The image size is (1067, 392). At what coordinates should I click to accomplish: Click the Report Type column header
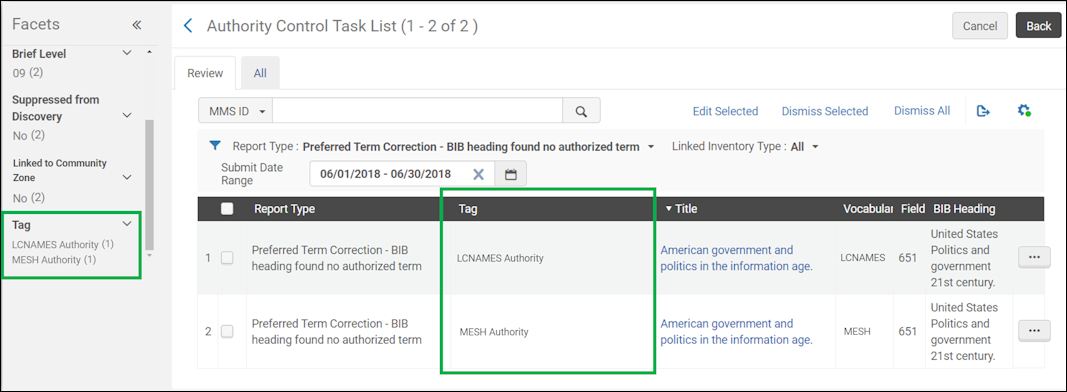[284, 209]
